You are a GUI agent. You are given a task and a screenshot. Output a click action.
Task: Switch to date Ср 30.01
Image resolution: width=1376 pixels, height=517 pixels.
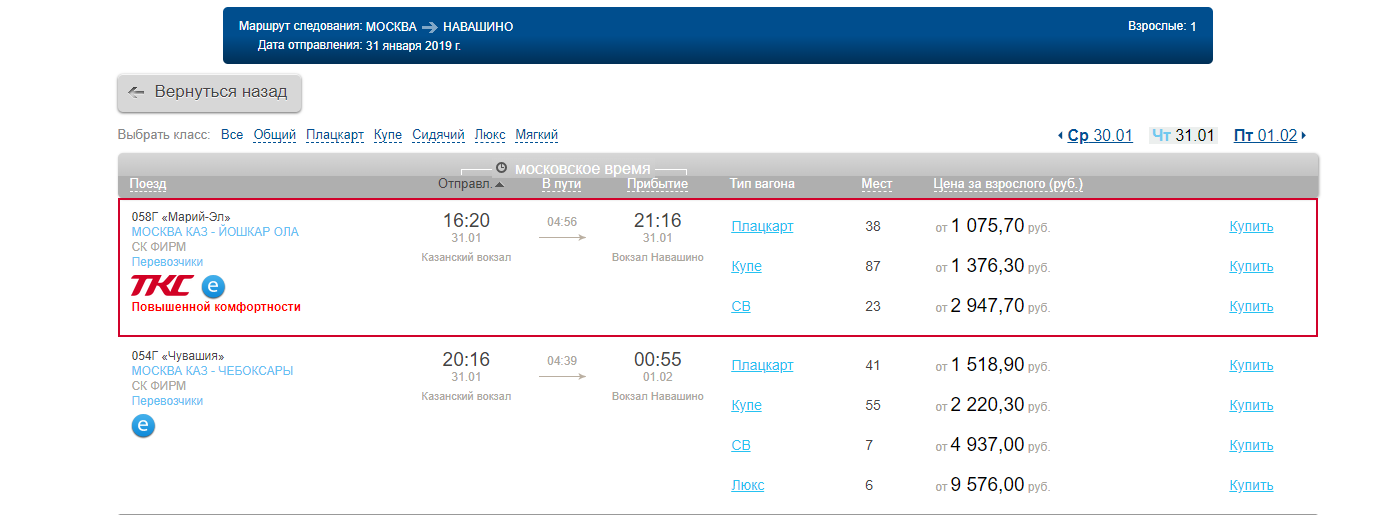tap(1100, 136)
